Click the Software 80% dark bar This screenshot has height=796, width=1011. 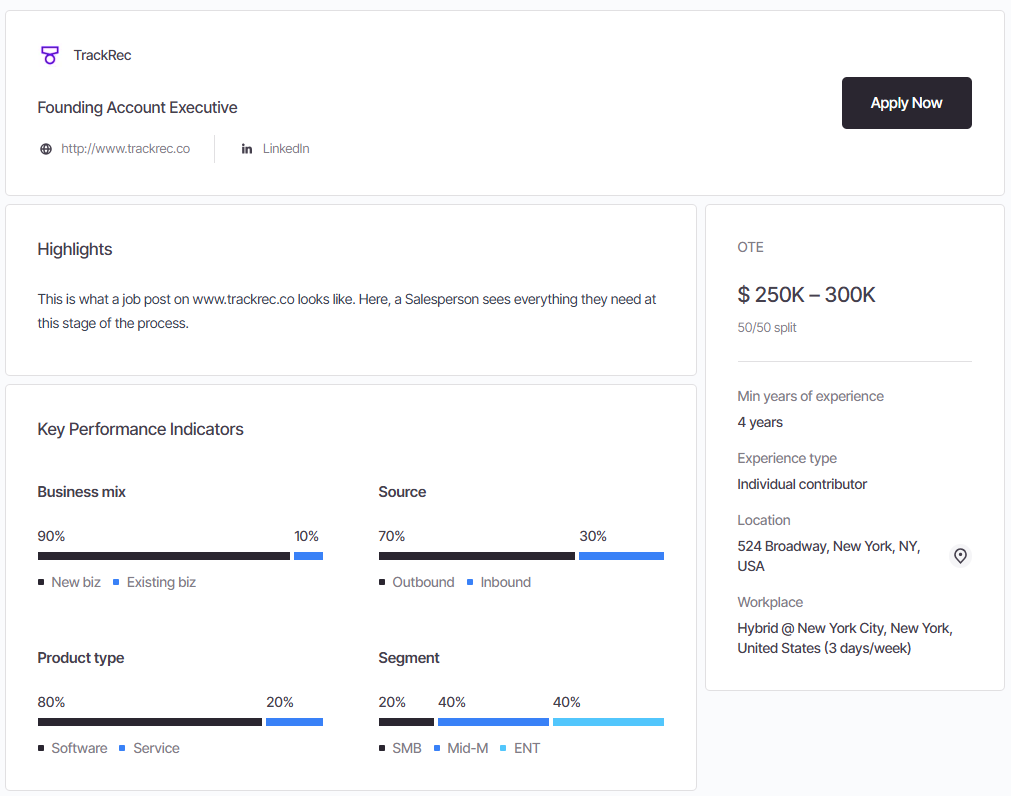150,722
